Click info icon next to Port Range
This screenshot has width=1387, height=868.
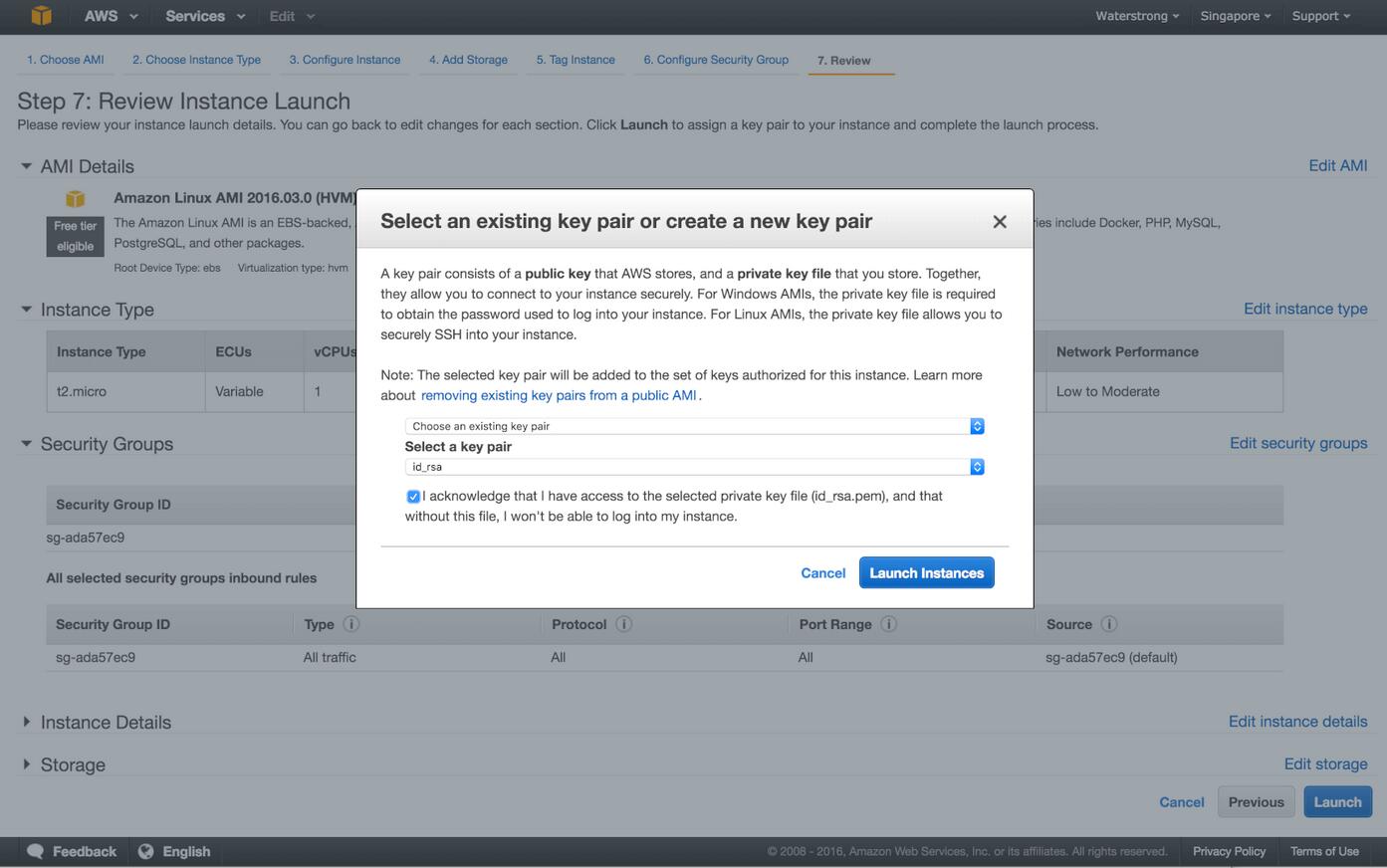[888, 624]
